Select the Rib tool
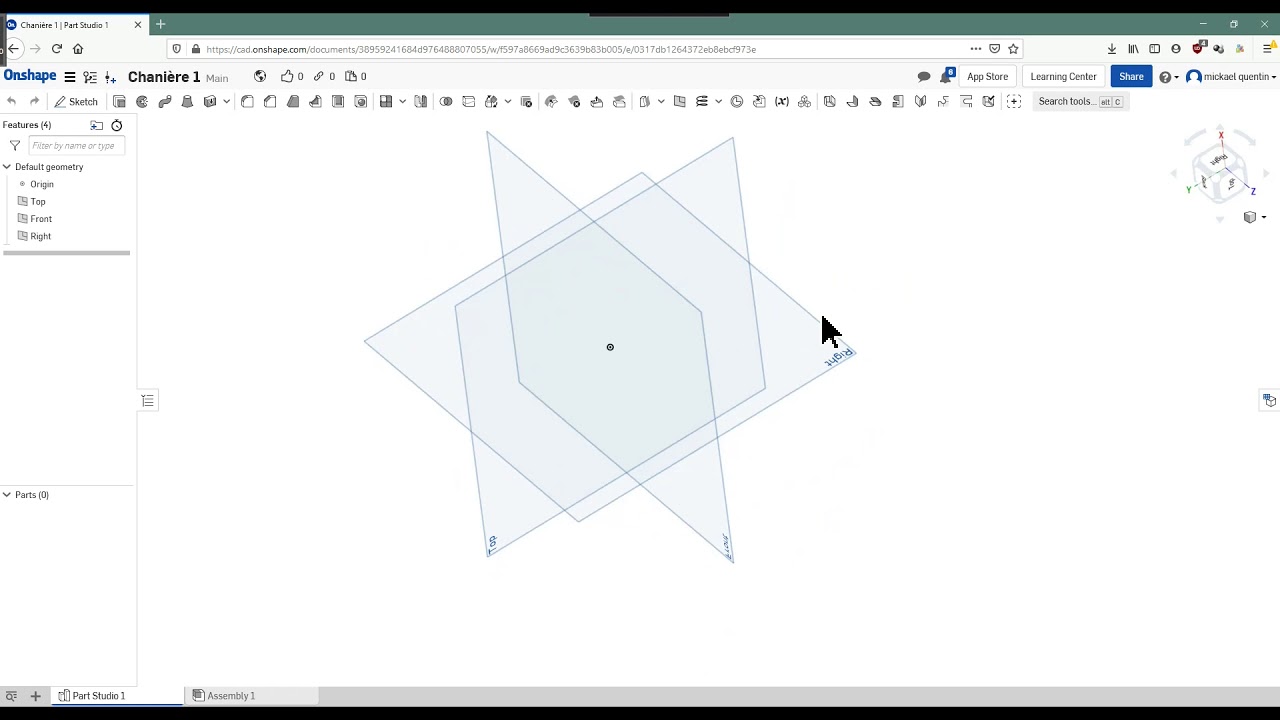The width and height of the screenshot is (1280, 720). (315, 101)
